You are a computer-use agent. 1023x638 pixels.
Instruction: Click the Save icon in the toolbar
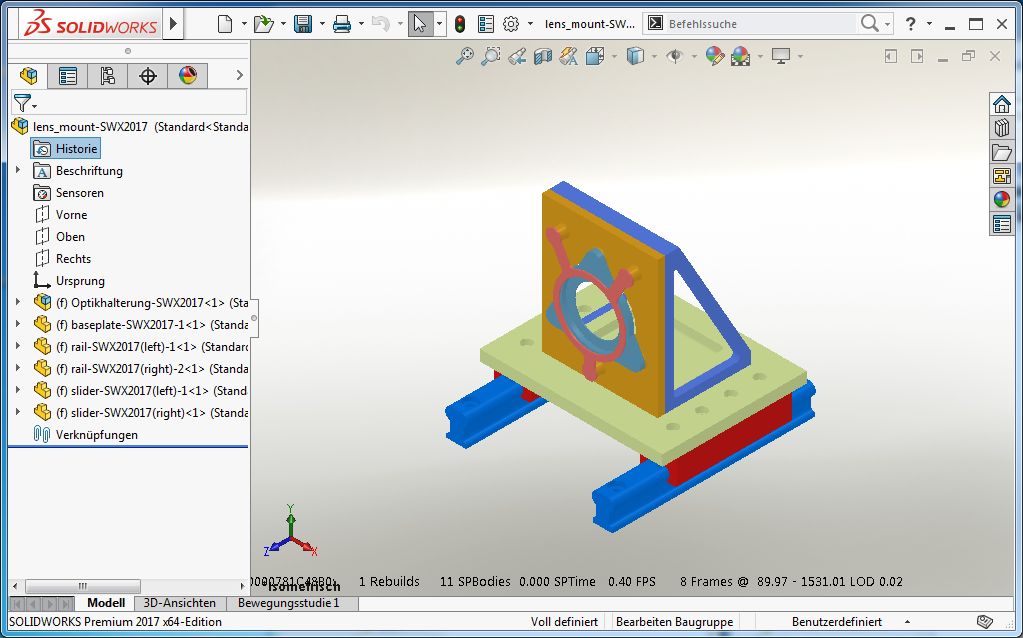(x=303, y=24)
